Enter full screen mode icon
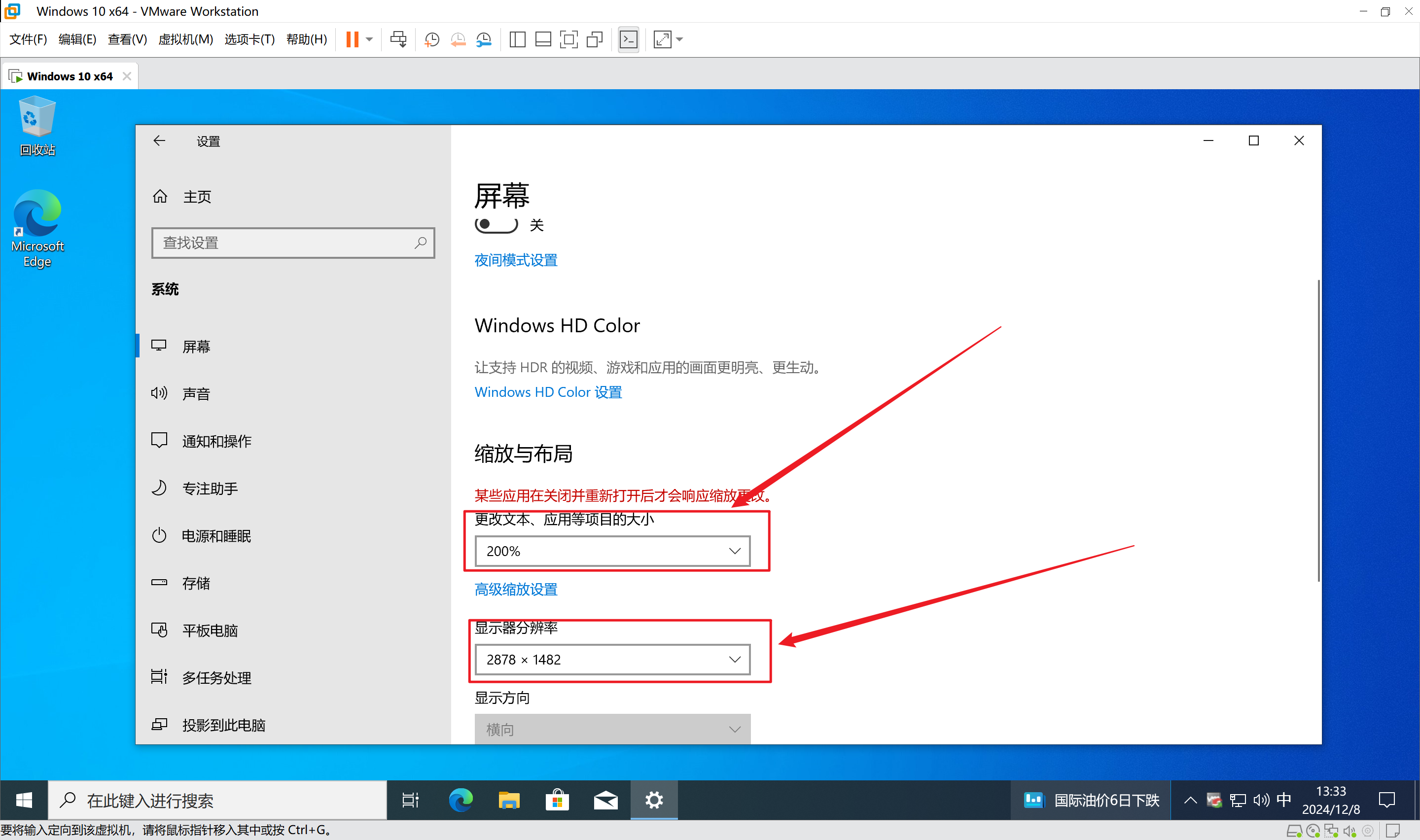Image resolution: width=1420 pixels, height=840 pixels. (568, 39)
